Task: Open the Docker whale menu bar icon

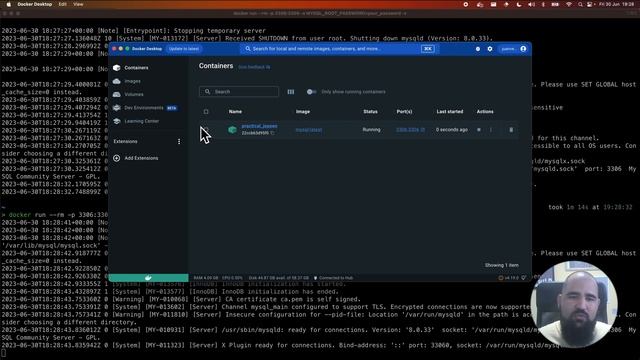Action: pos(480,4)
